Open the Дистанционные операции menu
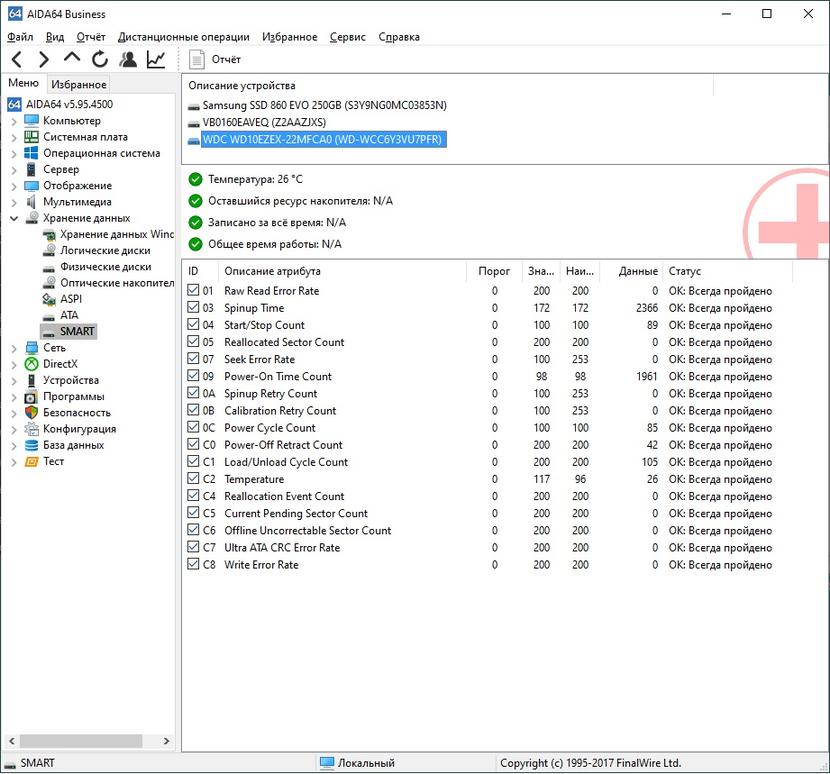The image size is (830, 774). tap(183, 37)
